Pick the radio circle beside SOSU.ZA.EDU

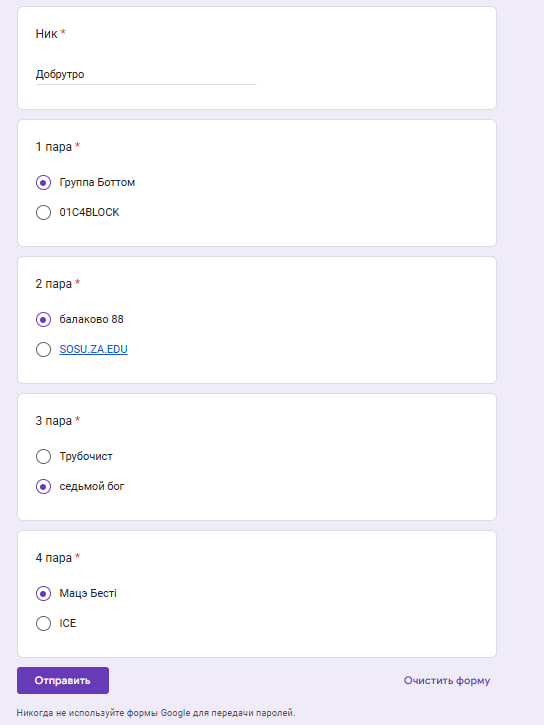[43, 350]
